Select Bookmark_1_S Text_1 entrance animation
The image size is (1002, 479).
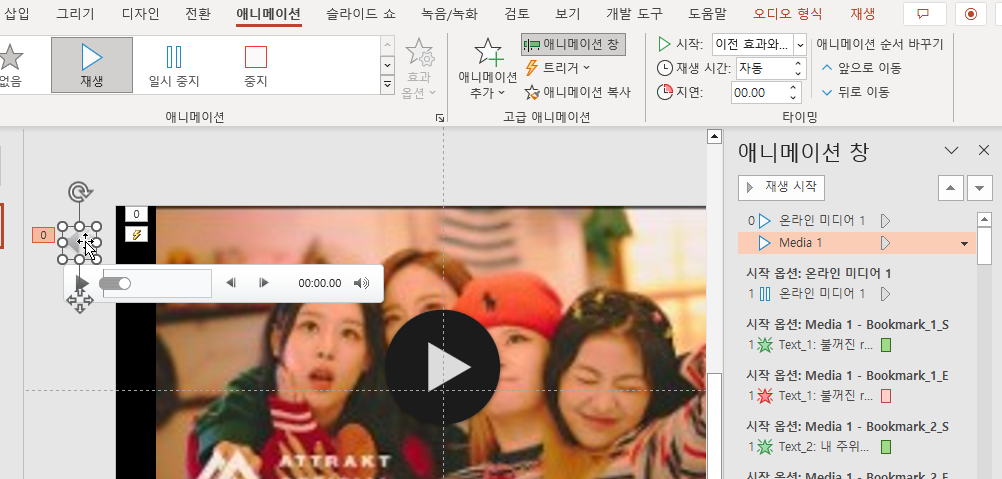tap(857, 346)
